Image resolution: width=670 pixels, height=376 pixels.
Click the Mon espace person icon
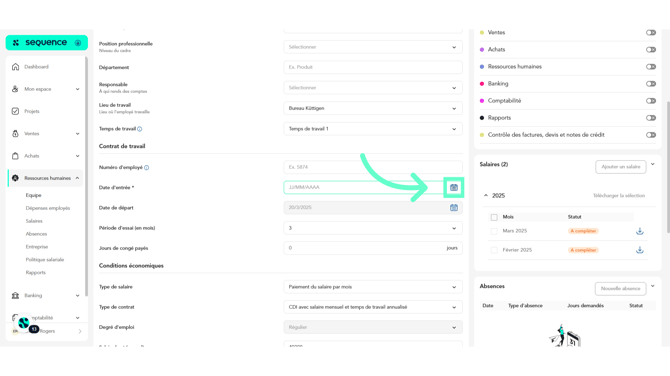pos(15,89)
